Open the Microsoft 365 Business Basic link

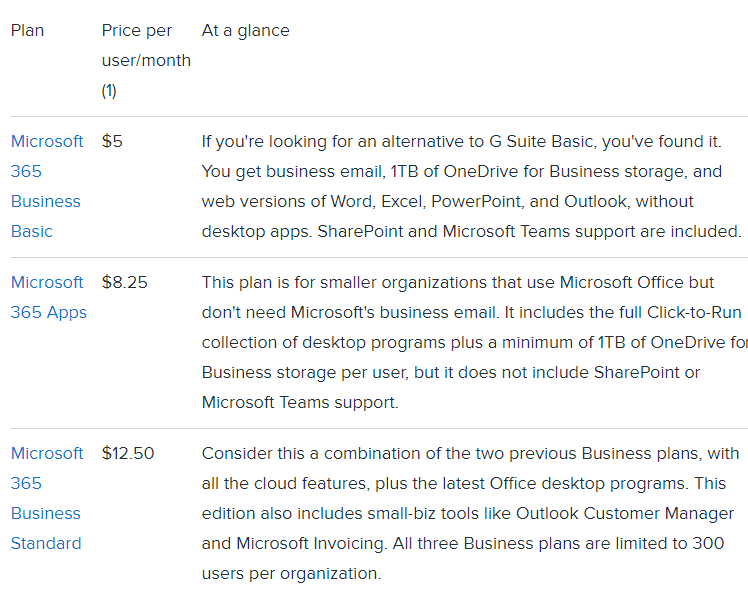pyautogui.click(x=47, y=186)
